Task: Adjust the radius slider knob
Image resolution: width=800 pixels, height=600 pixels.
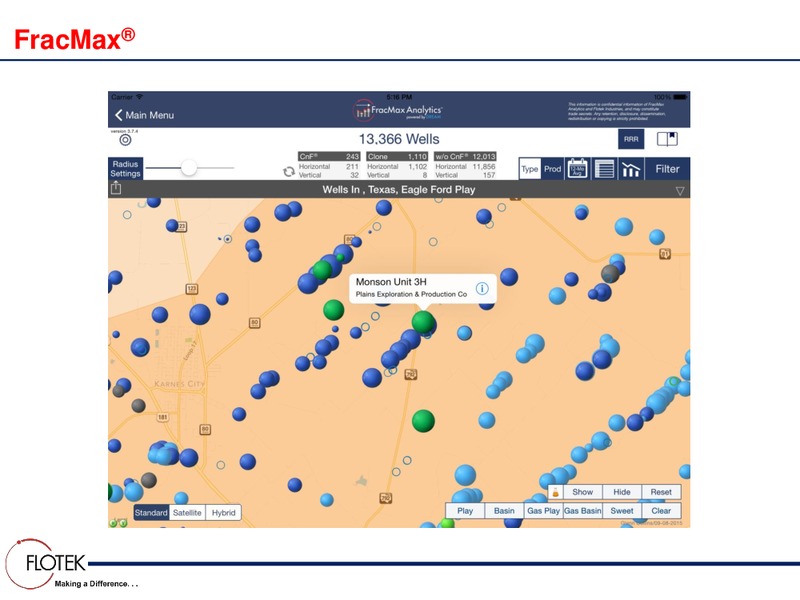Action: (189, 167)
